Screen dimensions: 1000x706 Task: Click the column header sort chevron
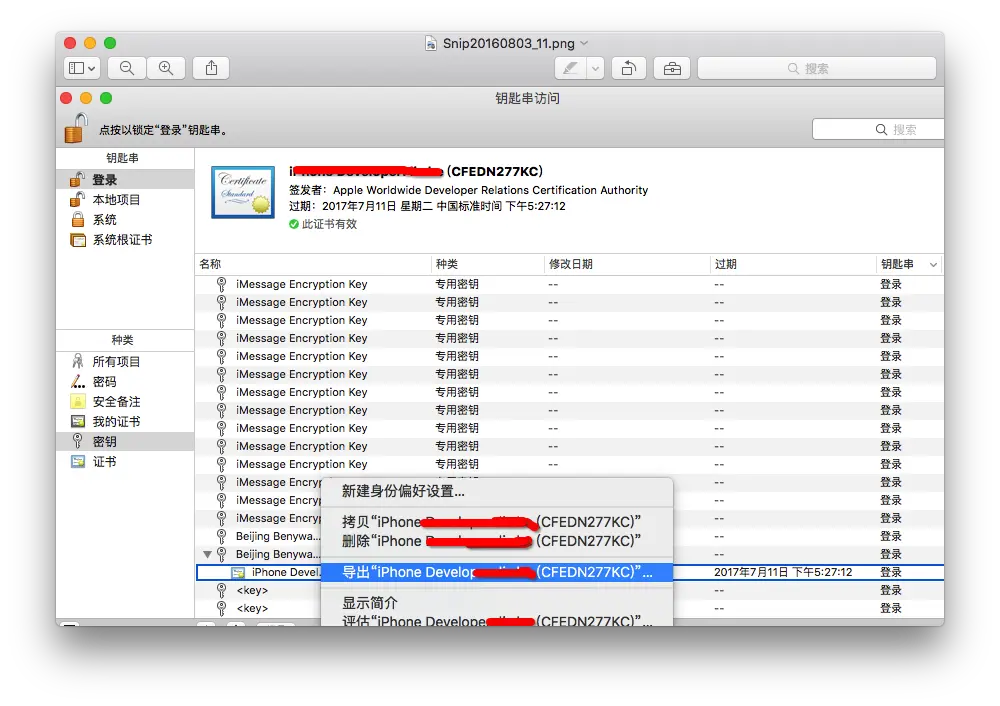coord(933,265)
